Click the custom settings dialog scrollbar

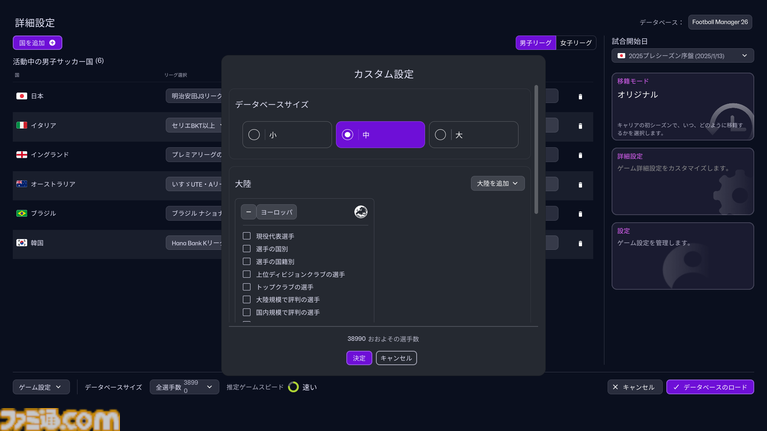(x=537, y=150)
